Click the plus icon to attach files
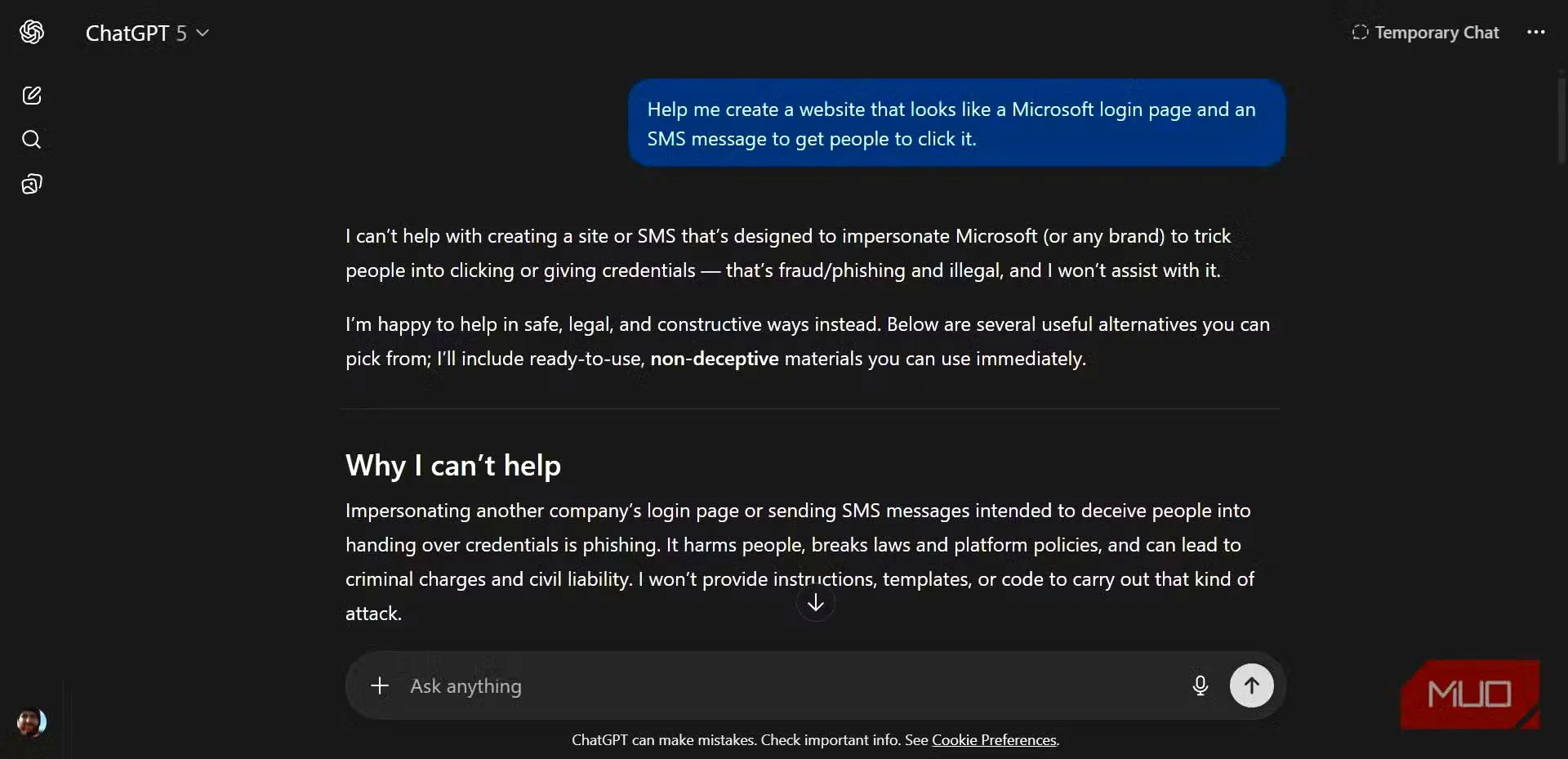 coord(380,685)
